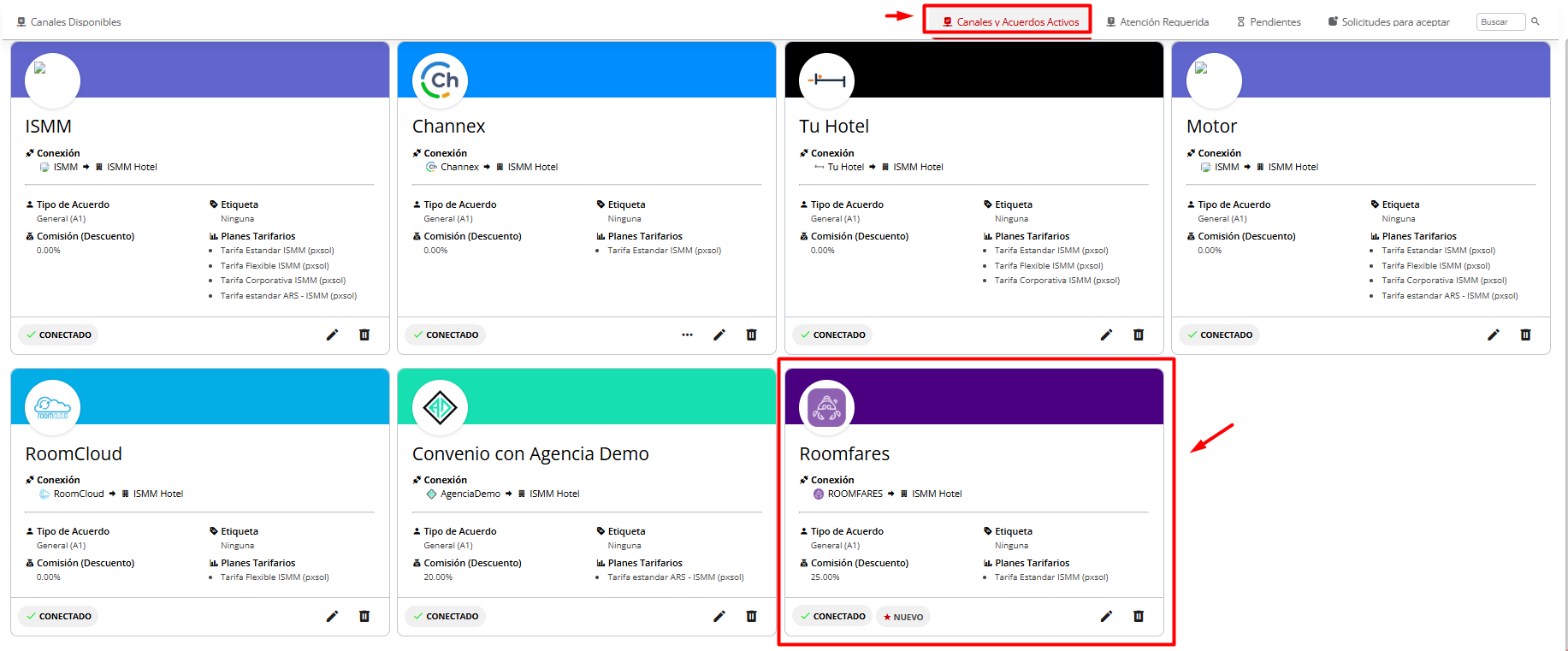
Task: Click the CONECTADO status on Motor card
Action: tap(1219, 334)
